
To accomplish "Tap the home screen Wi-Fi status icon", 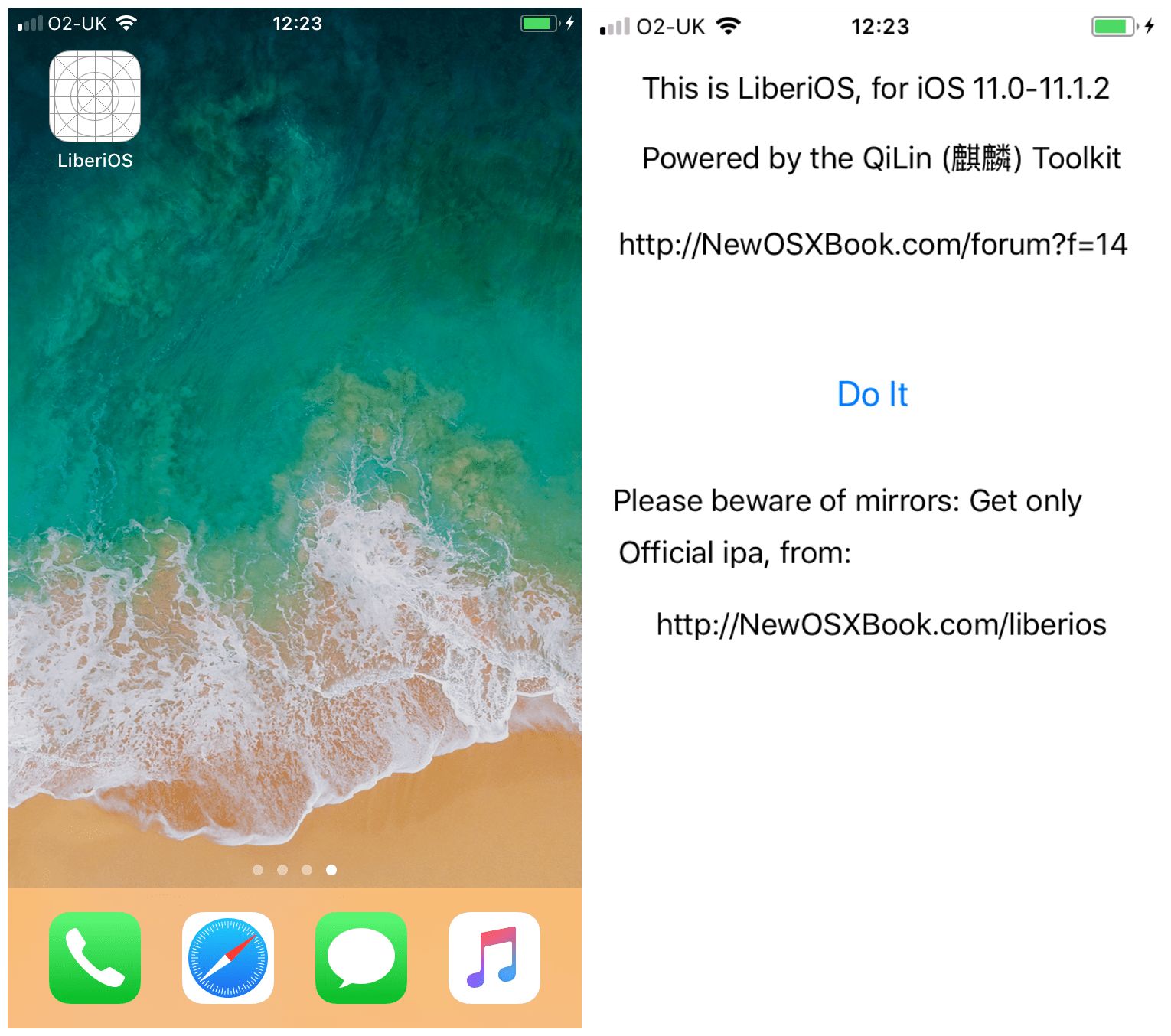I will [126, 23].
